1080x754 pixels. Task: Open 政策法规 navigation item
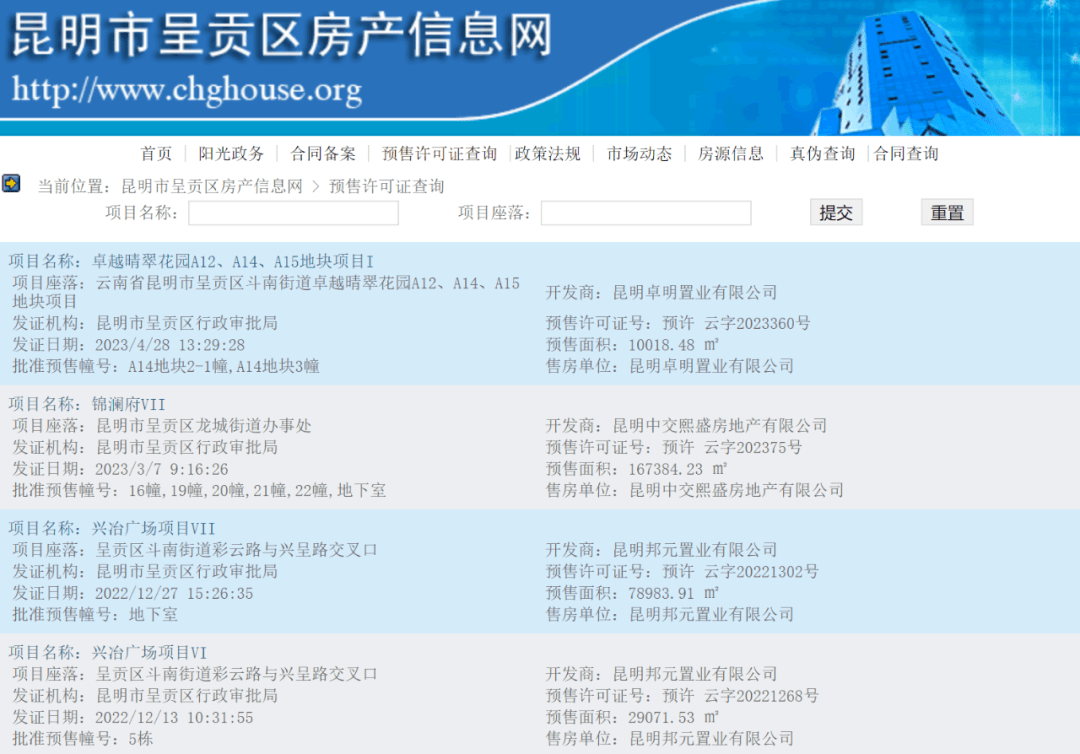tap(548, 154)
